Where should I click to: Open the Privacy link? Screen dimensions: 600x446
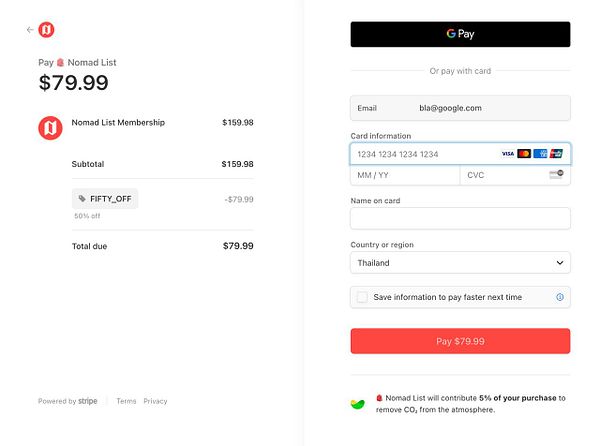point(155,401)
